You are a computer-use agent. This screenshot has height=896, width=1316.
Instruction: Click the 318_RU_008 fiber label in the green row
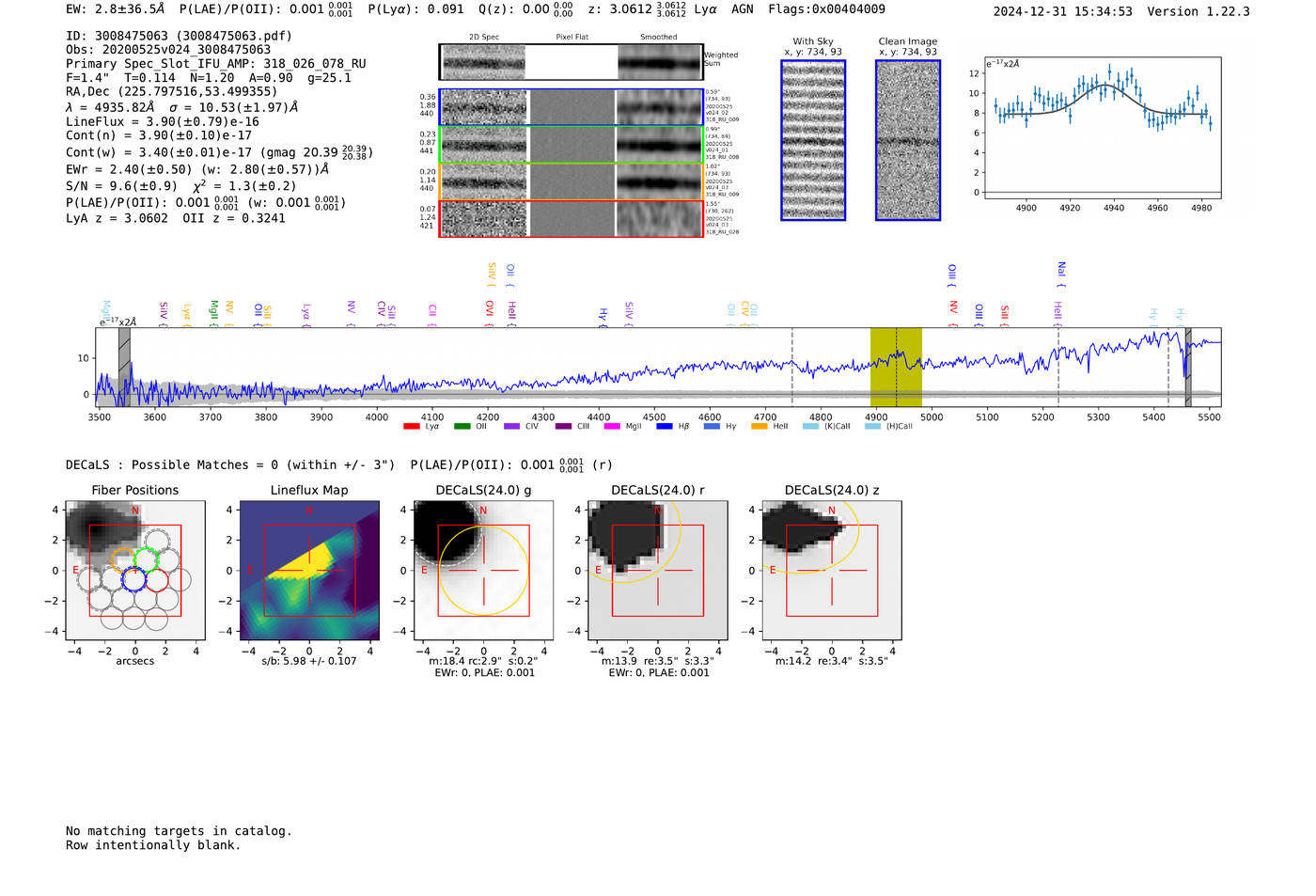pos(722,157)
